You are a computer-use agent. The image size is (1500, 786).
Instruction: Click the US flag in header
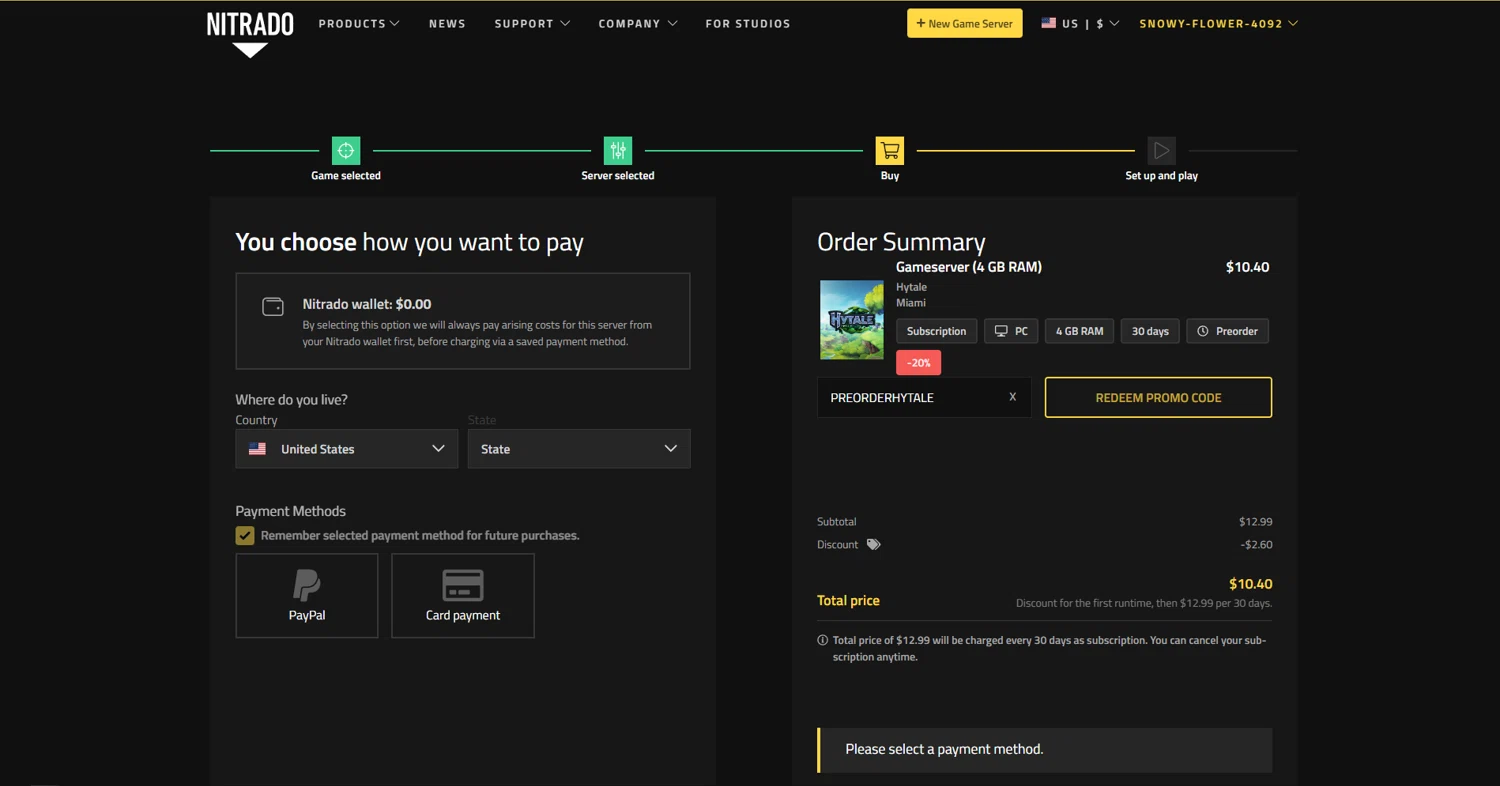click(1048, 23)
